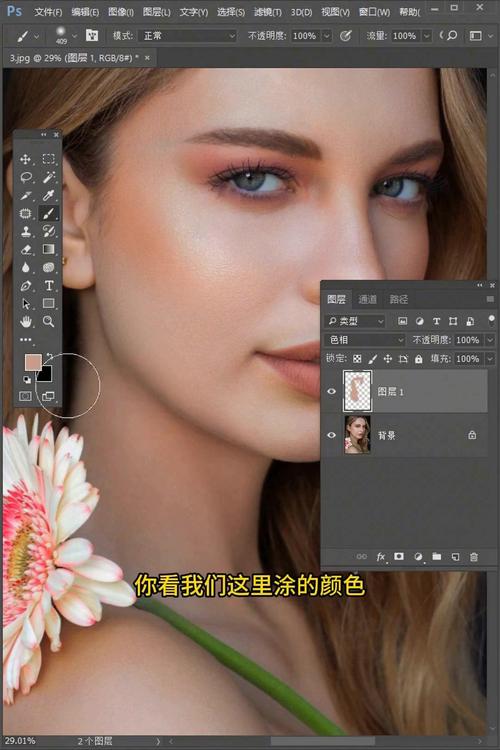This screenshot has width=500, height=750.
Task: Click the delete layer trash icon
Action: 474,557
